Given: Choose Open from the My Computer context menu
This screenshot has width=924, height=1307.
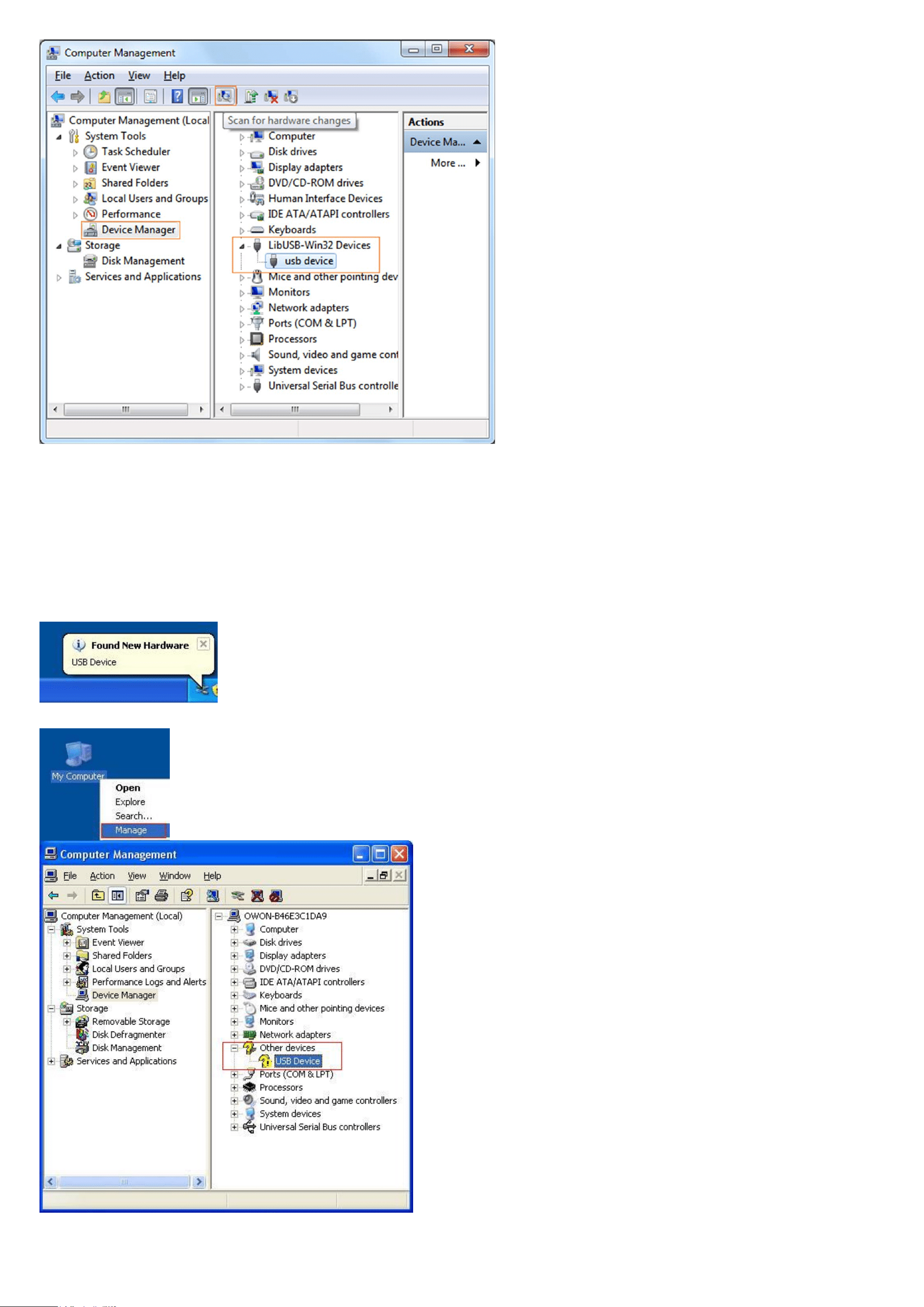Looking at the screenshot, I should pos(127,788).
